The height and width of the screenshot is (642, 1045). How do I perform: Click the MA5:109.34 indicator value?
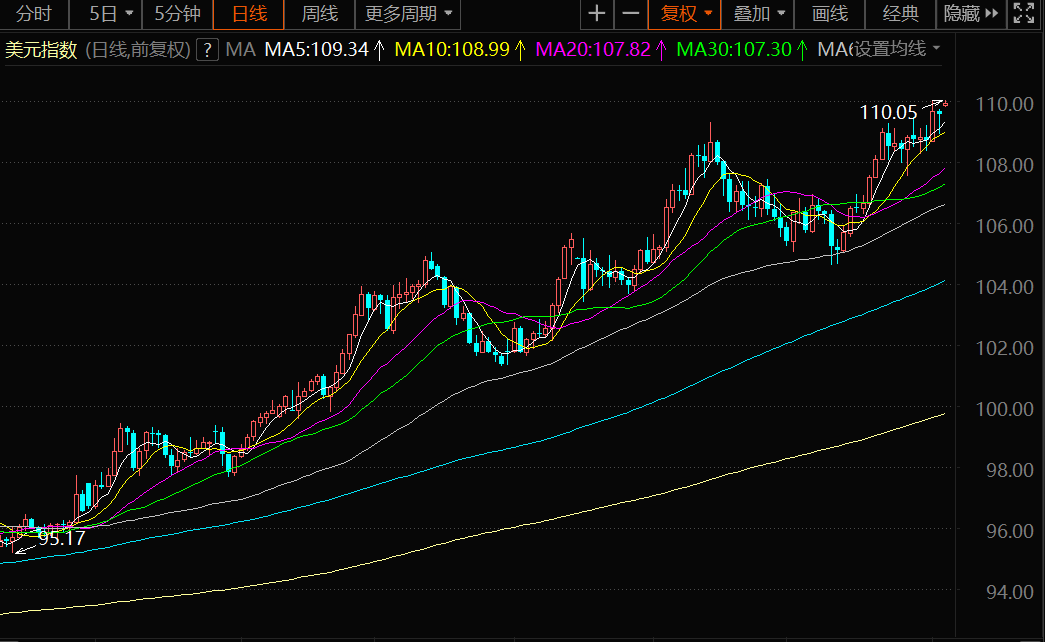tap(317, 49)
